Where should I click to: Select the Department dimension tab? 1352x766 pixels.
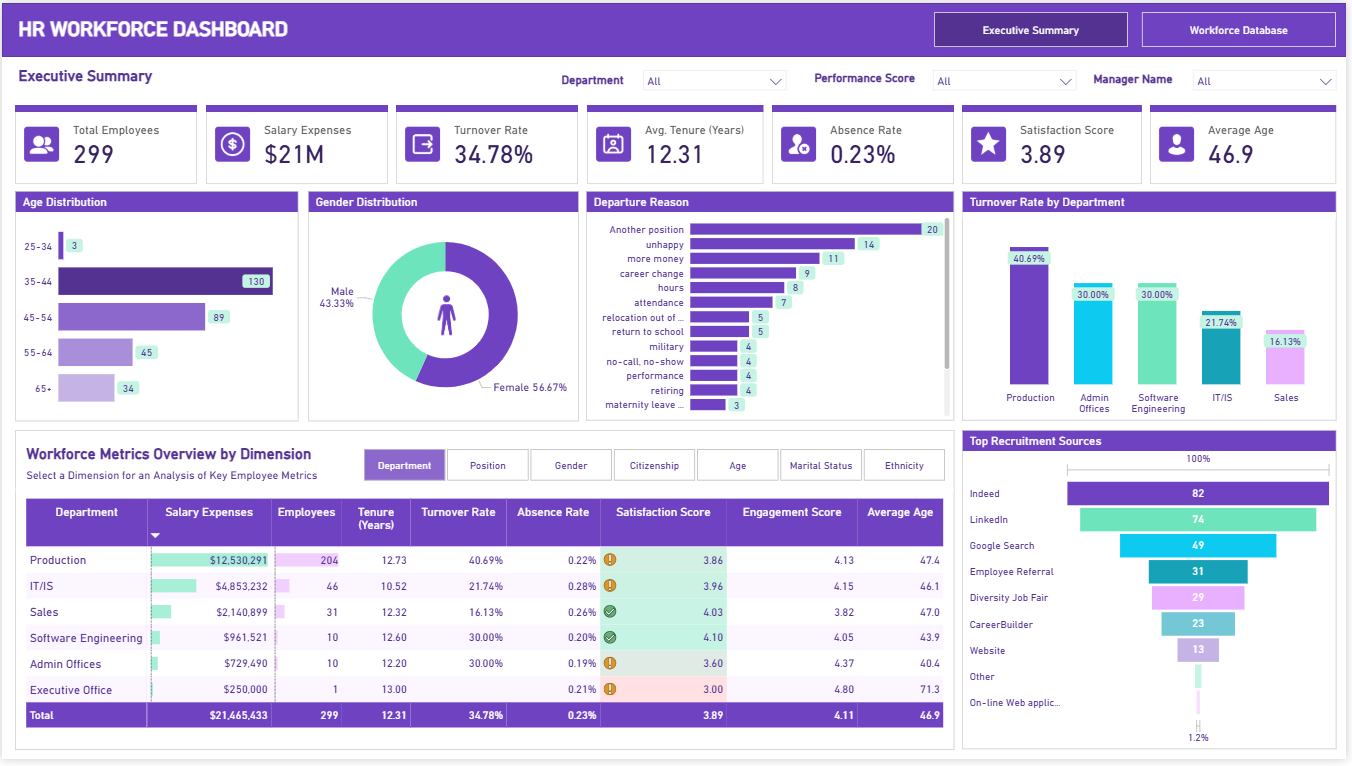(404, 465)
